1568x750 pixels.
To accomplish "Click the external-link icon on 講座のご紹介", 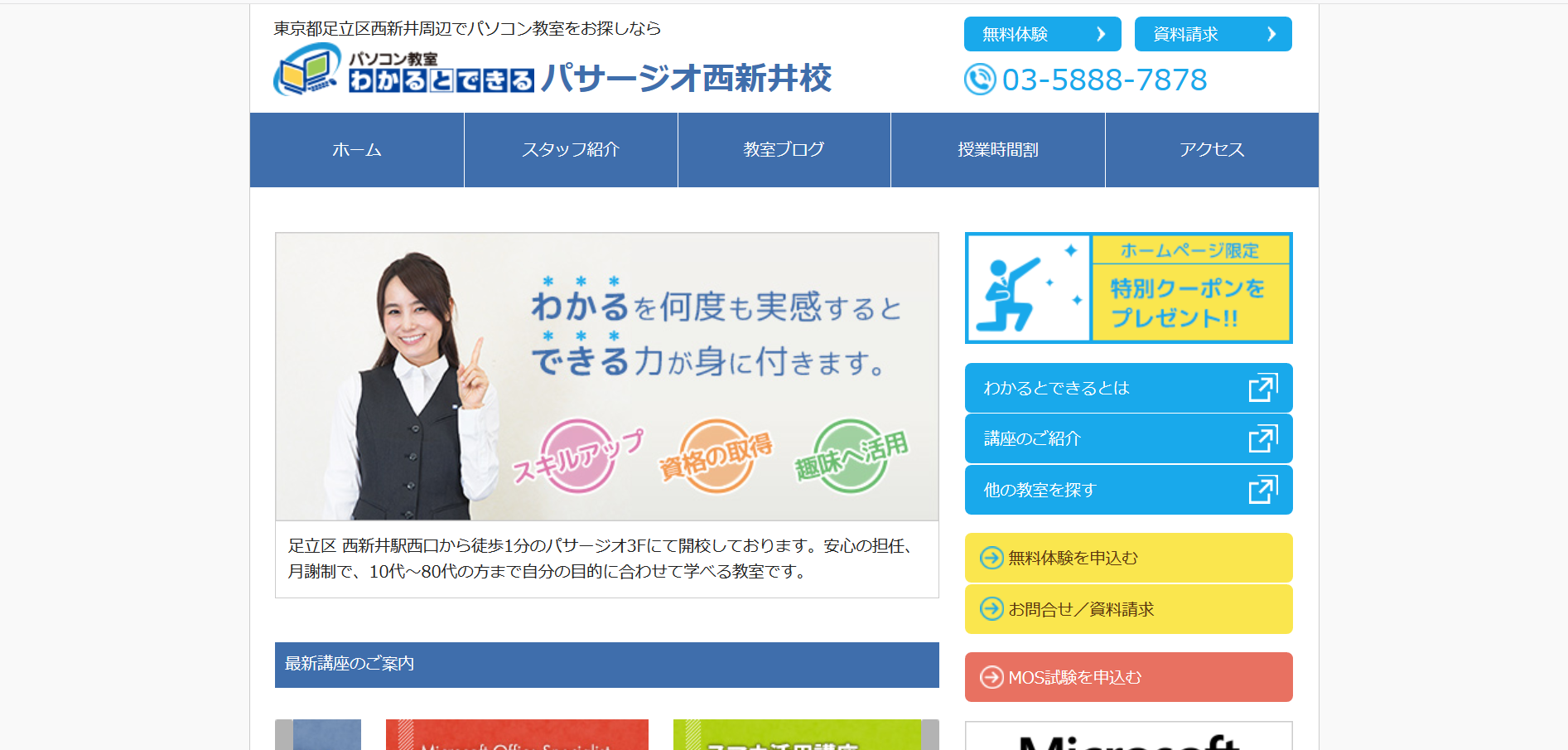I will pos(1263,438).
